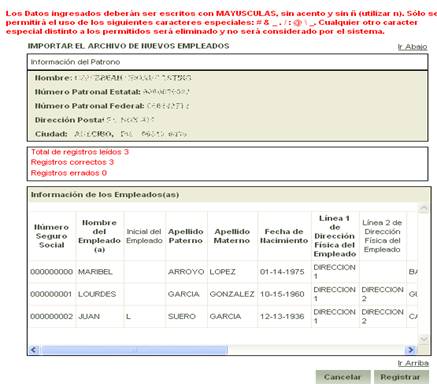Click maternal surname LOPEZ
437x384 pixels.
tap(222, 272)
